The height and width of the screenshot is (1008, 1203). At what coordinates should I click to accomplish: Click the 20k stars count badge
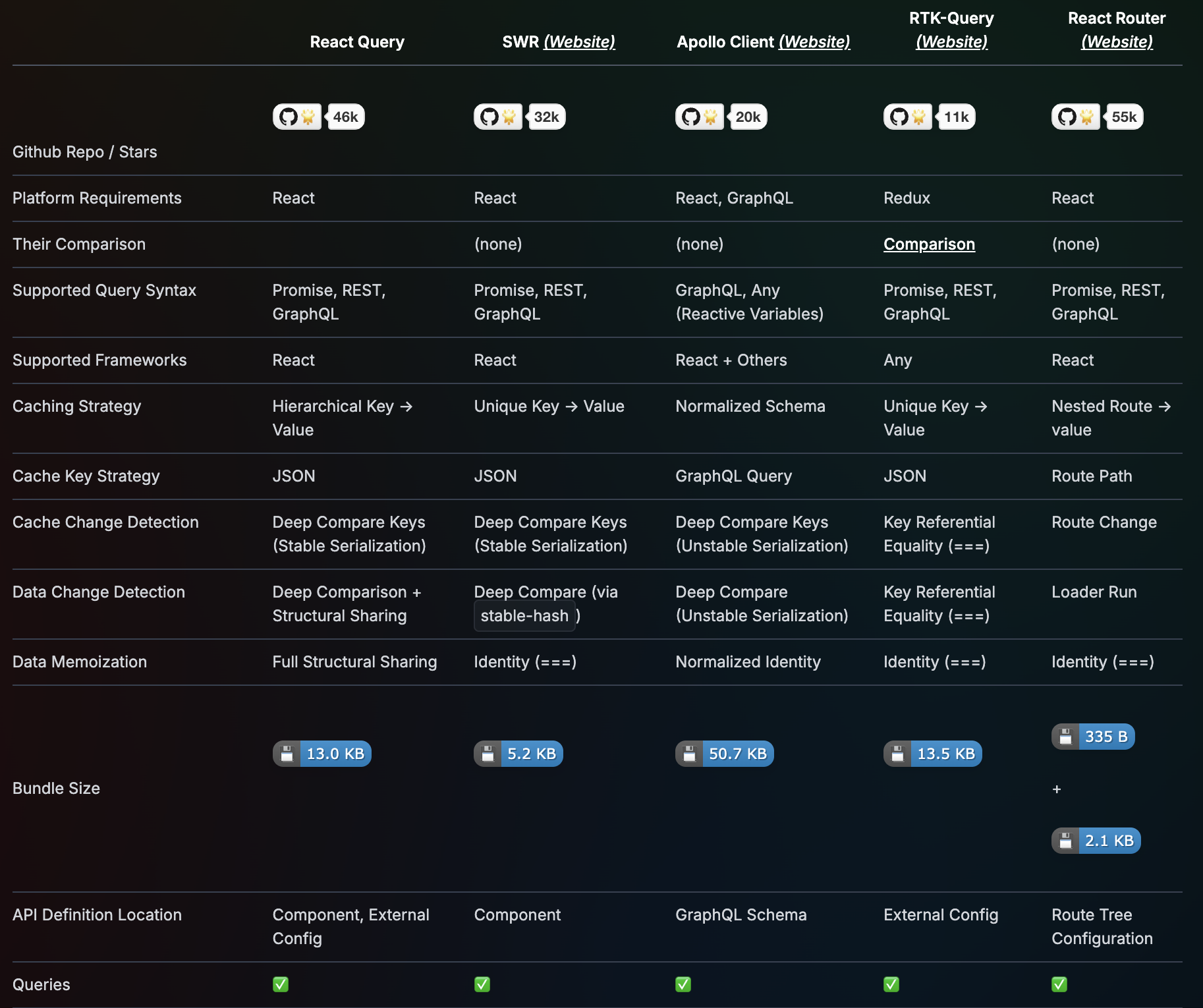748,117
